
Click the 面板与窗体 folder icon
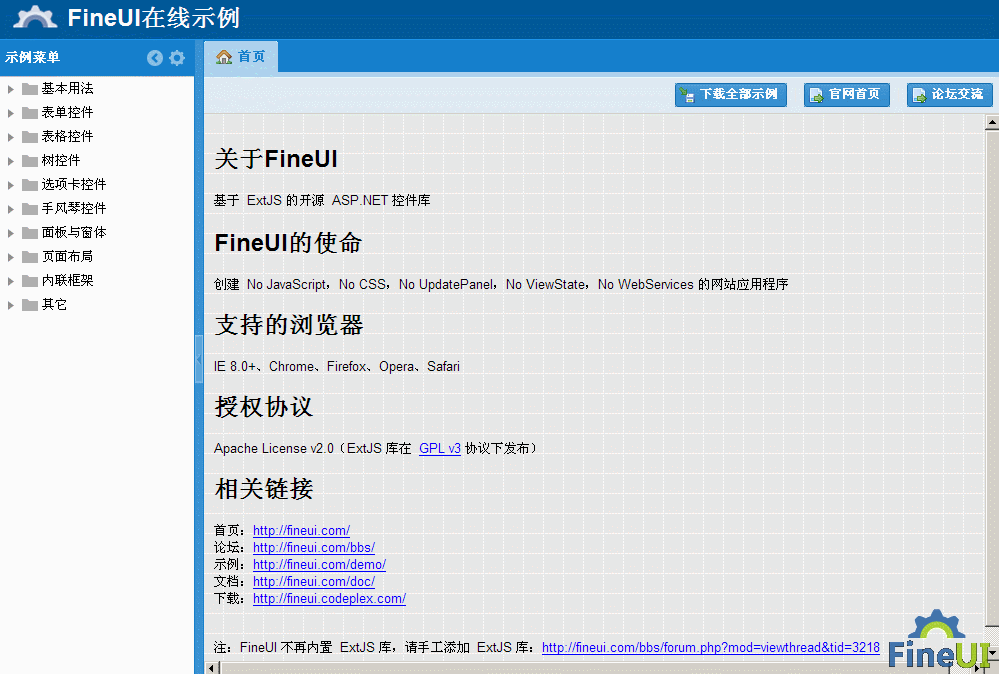(30, 233)
